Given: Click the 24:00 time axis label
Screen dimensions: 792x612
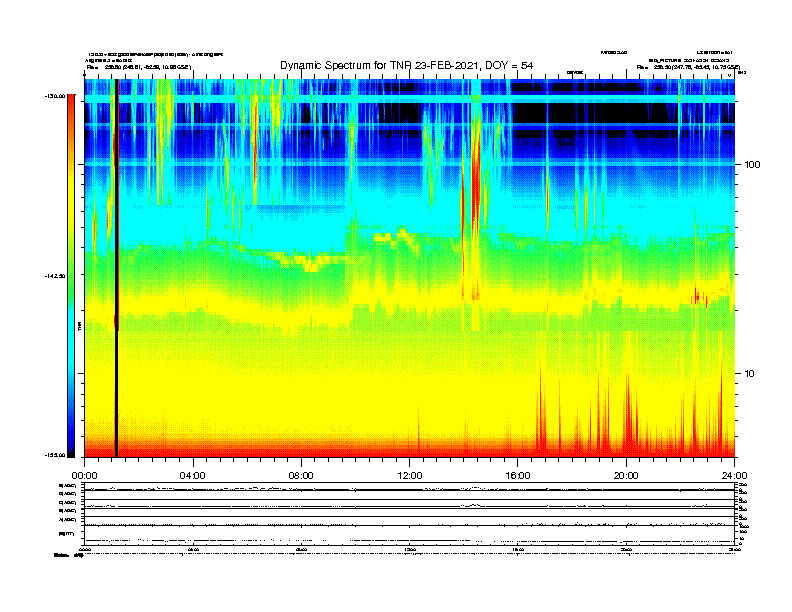Looking at the screenshot, I should (x=734, y=476).
